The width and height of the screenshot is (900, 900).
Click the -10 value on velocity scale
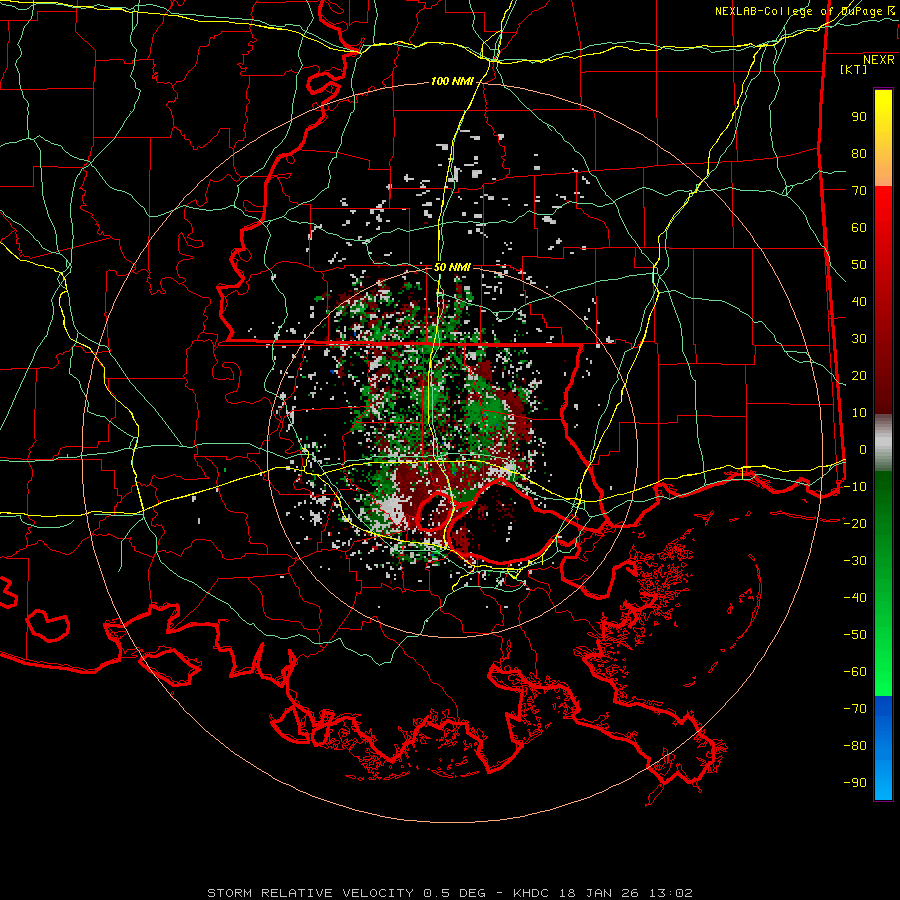tap(855, 487)
